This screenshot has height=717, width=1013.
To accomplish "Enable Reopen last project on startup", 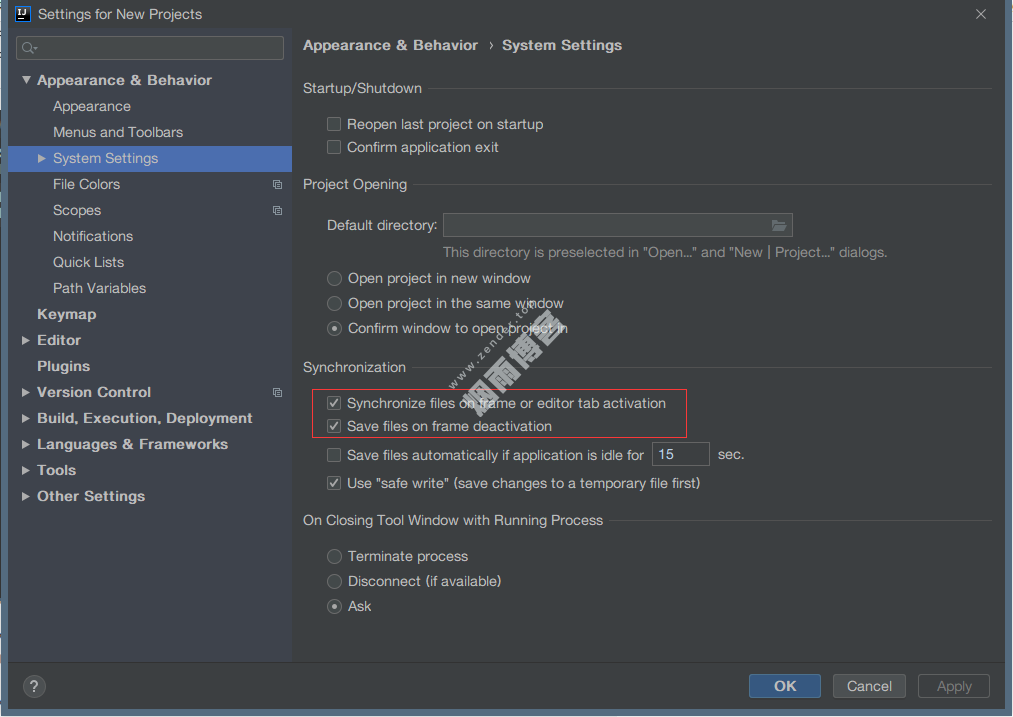I will point(334,125).
